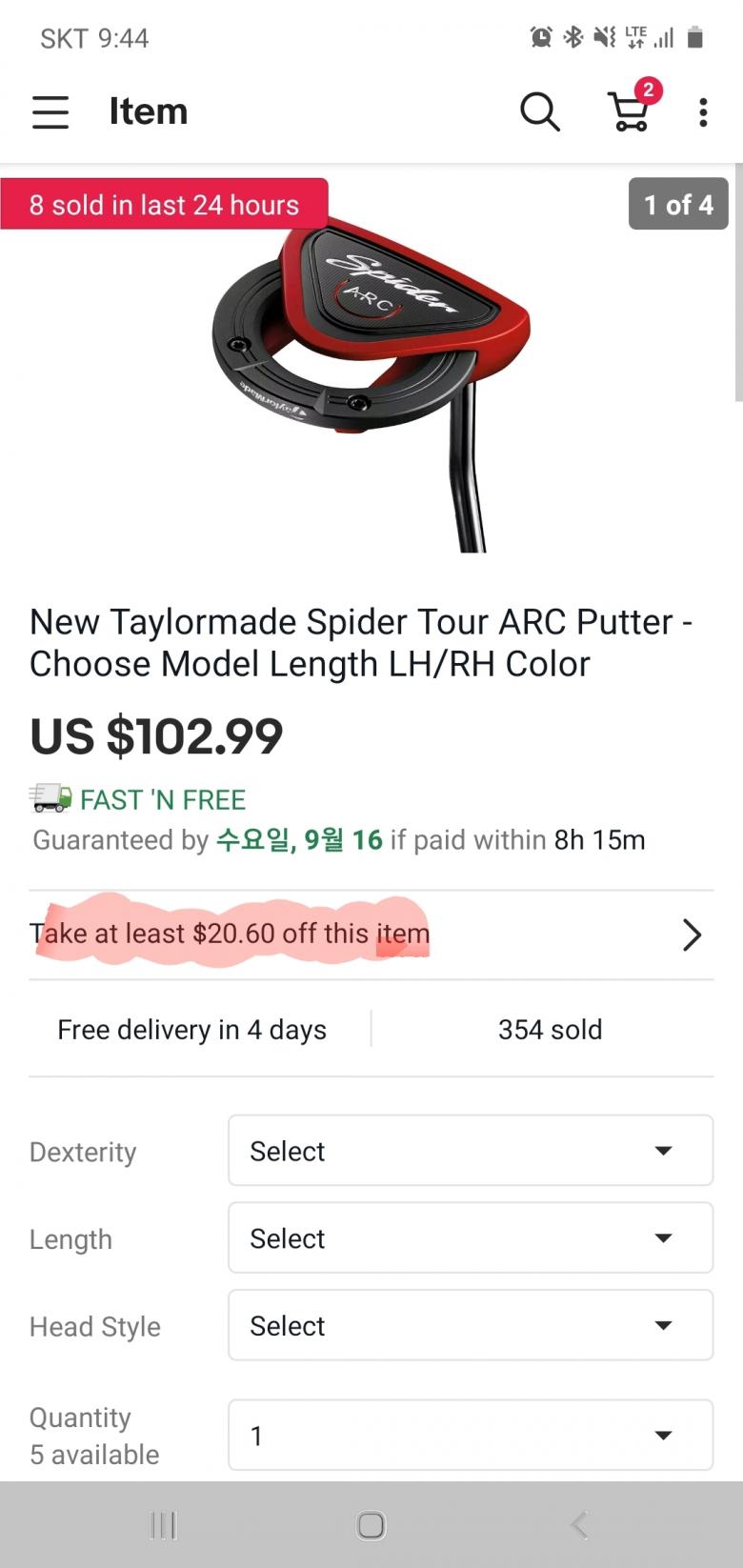This screenshot has height=1568, width=743.
Task: Expand the $20.60 off offer chevron
Action: [692, 935]
